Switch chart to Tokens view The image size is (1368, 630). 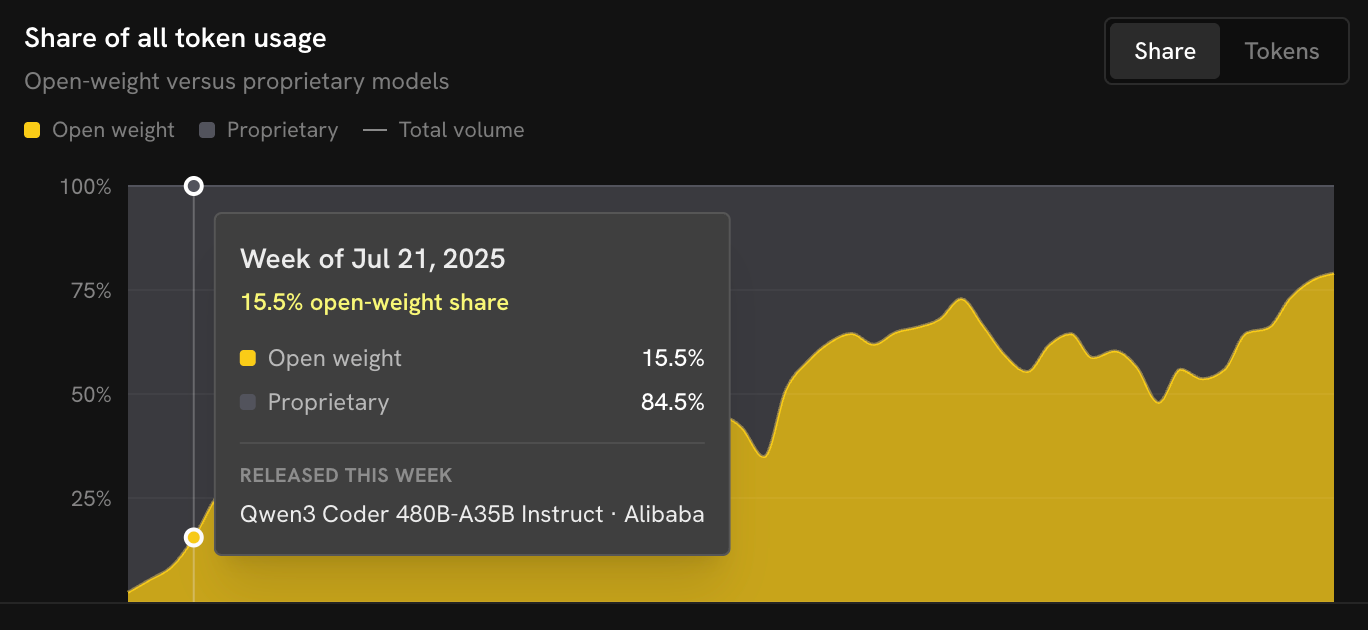(1281, 51)
